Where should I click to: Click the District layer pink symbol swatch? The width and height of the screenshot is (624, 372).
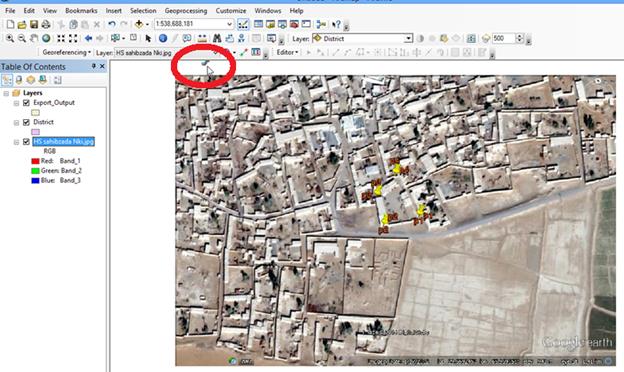click(x=35, y=132)
